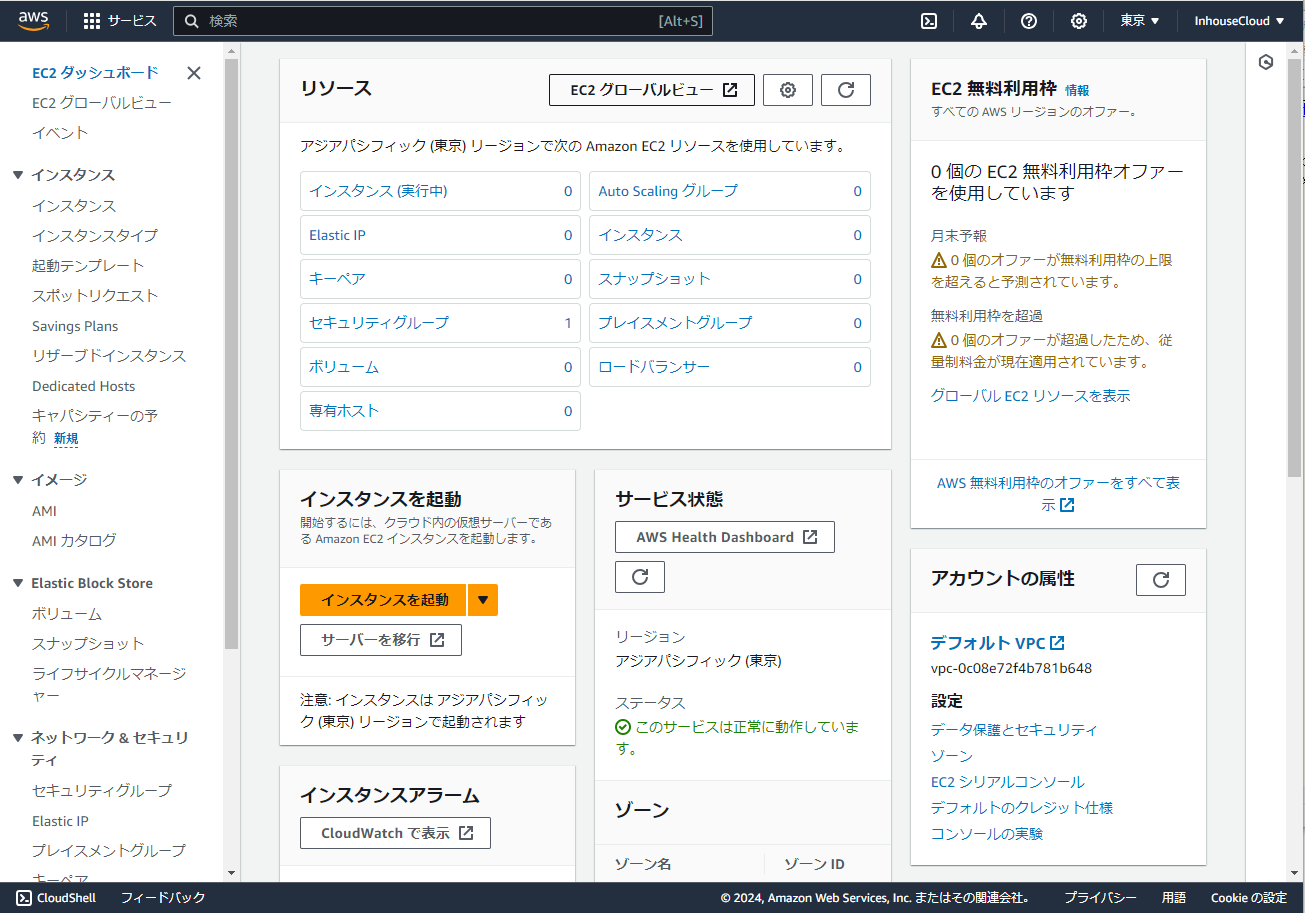Open CloudShell from the top navigation icon

(929, 21)
